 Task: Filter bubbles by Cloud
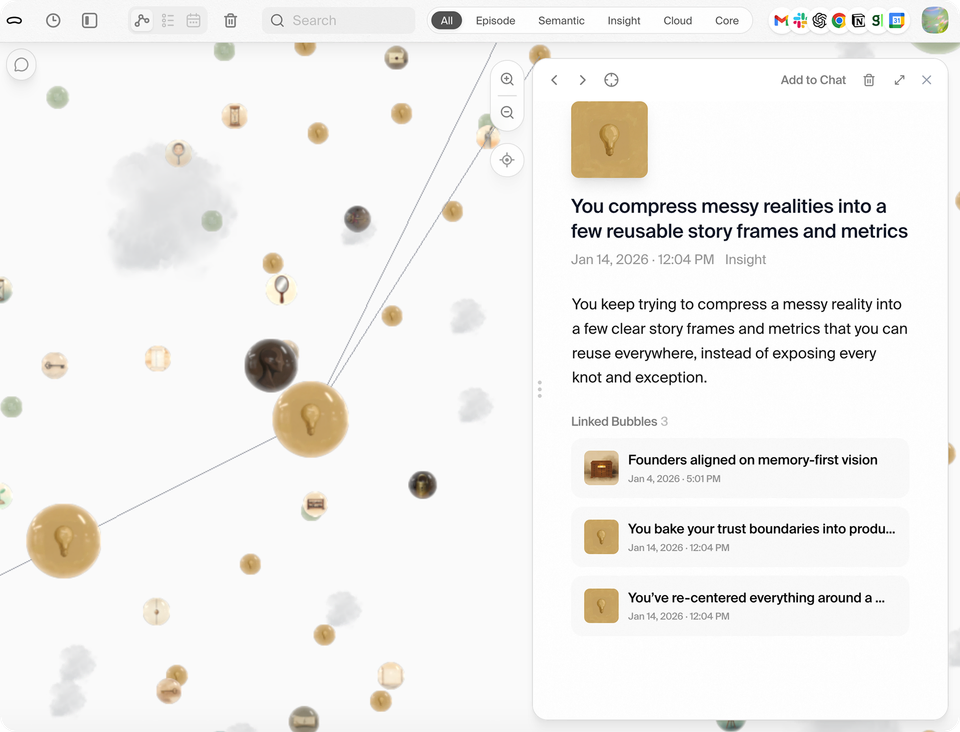point(677,20)
